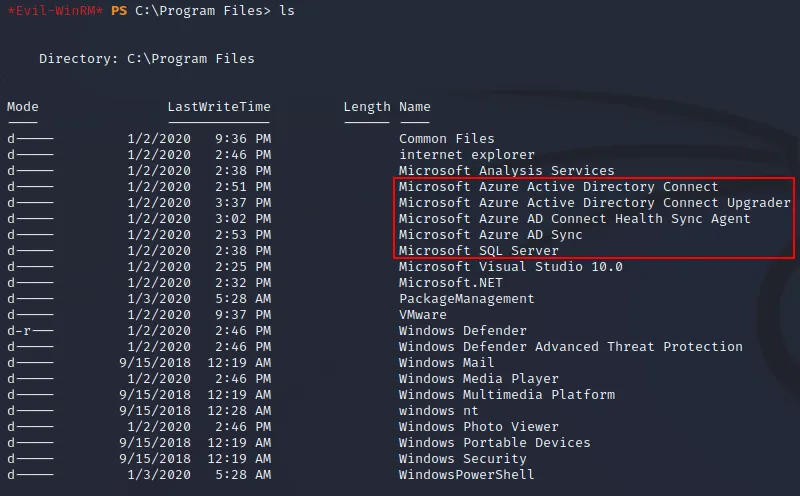This screenshot has width=800, height=496.
Task: Select 'Microsoft Analysis Services' entry
Action: point(507,170)
